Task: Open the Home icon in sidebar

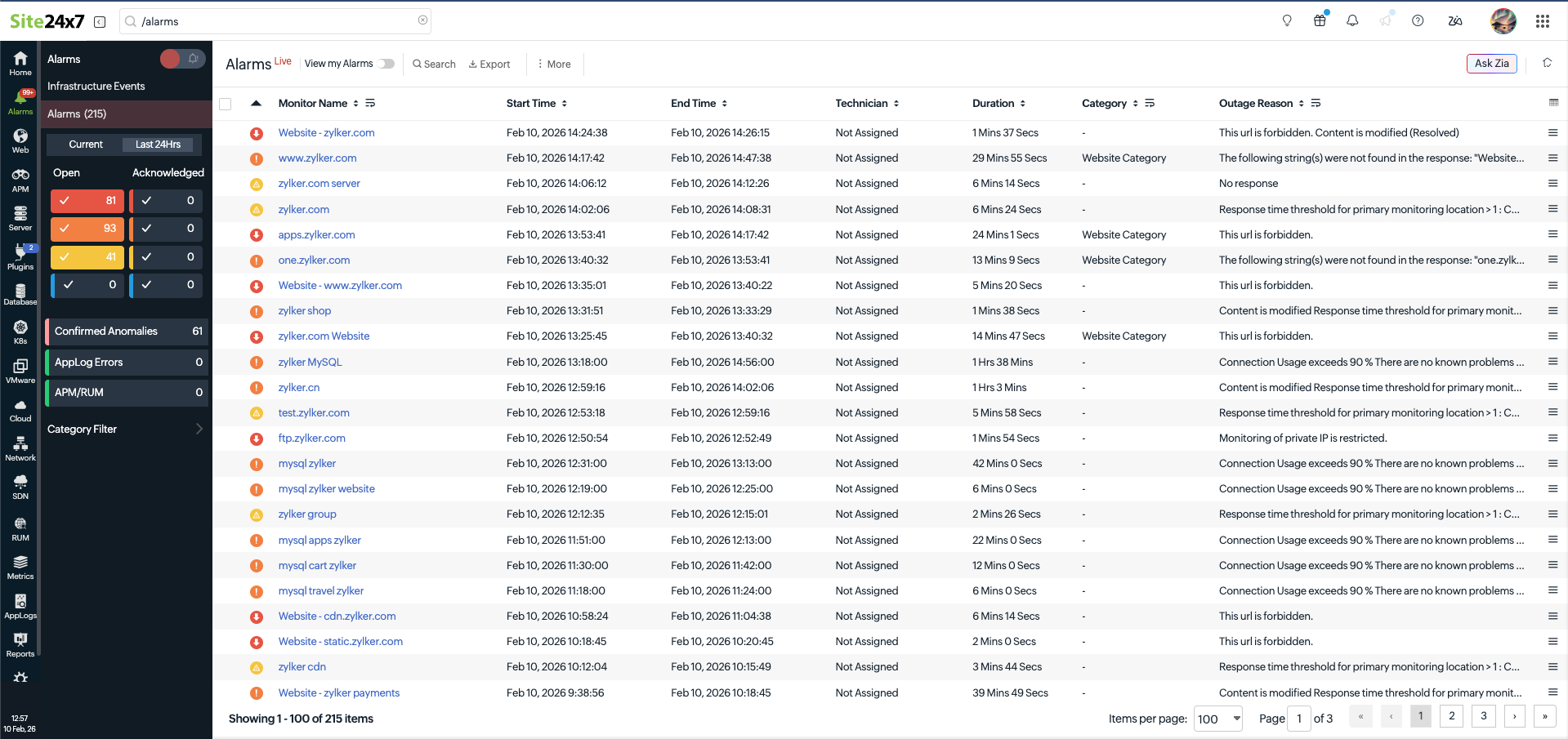Action: [20, 63]
